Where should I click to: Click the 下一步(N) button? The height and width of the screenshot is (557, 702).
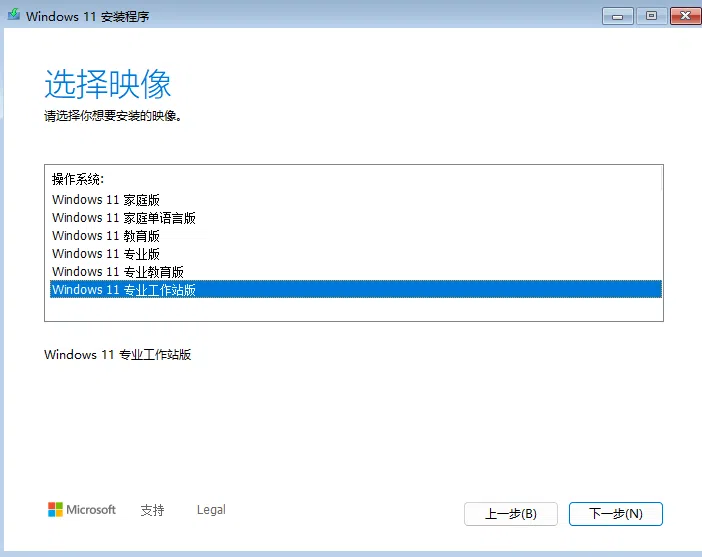pos(616,514)
